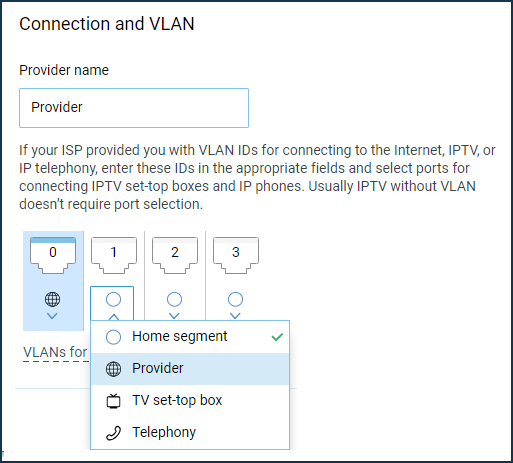This screenshot has height=463, width=513.
Task: Click the port 2 Ethernet jack icon
Action: pos(175,255)
